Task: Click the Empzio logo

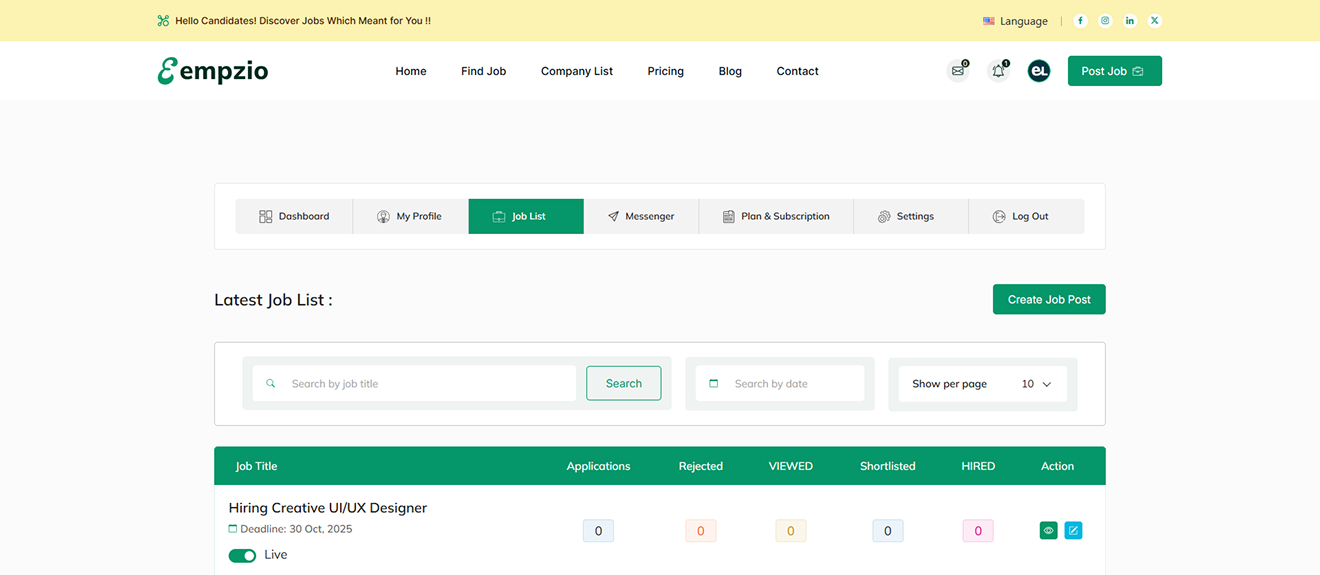Action: point(213,71)
